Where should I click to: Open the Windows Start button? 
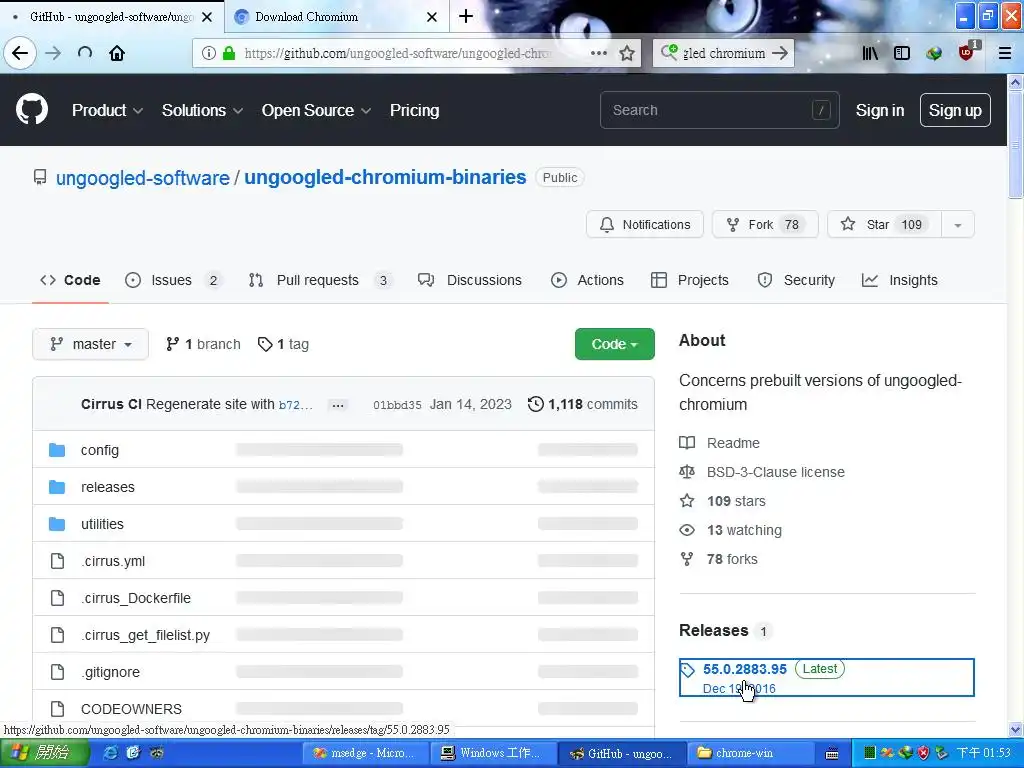pos(44,753)
